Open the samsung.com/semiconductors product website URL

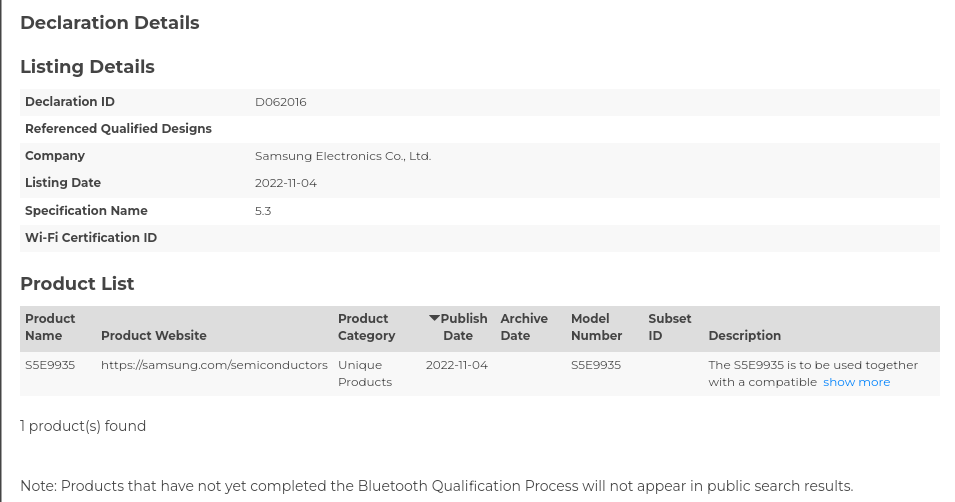click(x=214, y=365)
